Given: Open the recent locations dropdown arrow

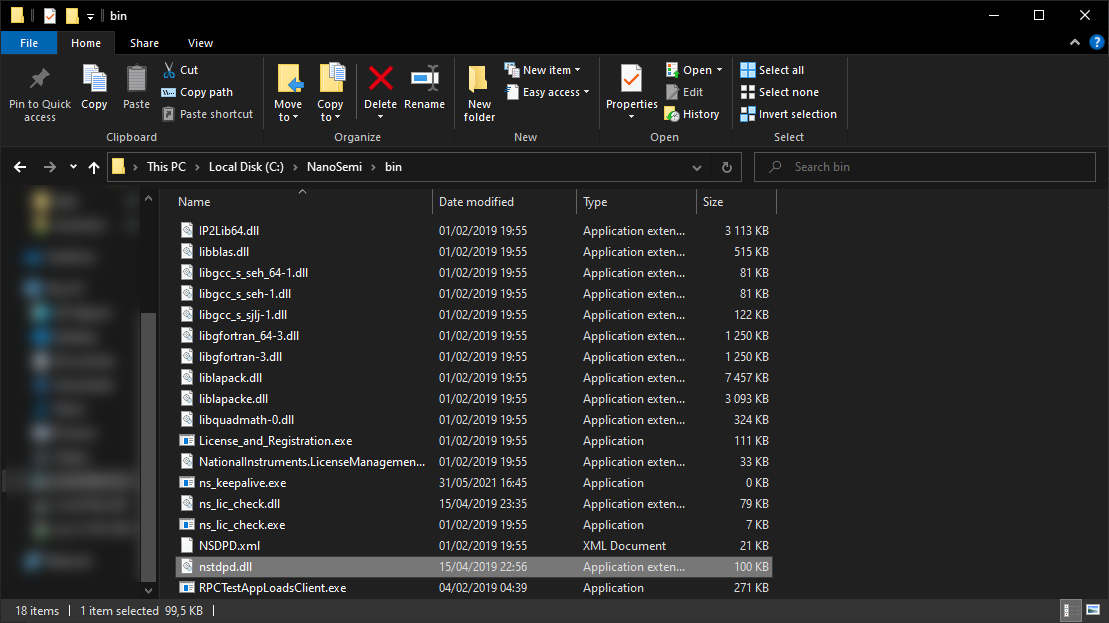Looking at the screenshot, I should (x=73, y=167).
